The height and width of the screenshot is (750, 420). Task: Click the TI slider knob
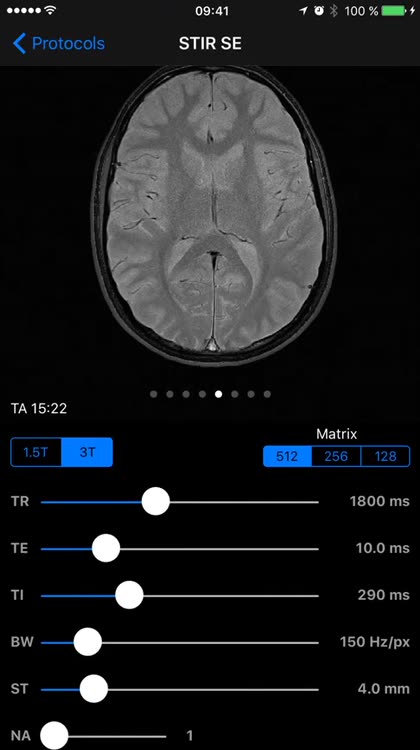click(129, 596)
